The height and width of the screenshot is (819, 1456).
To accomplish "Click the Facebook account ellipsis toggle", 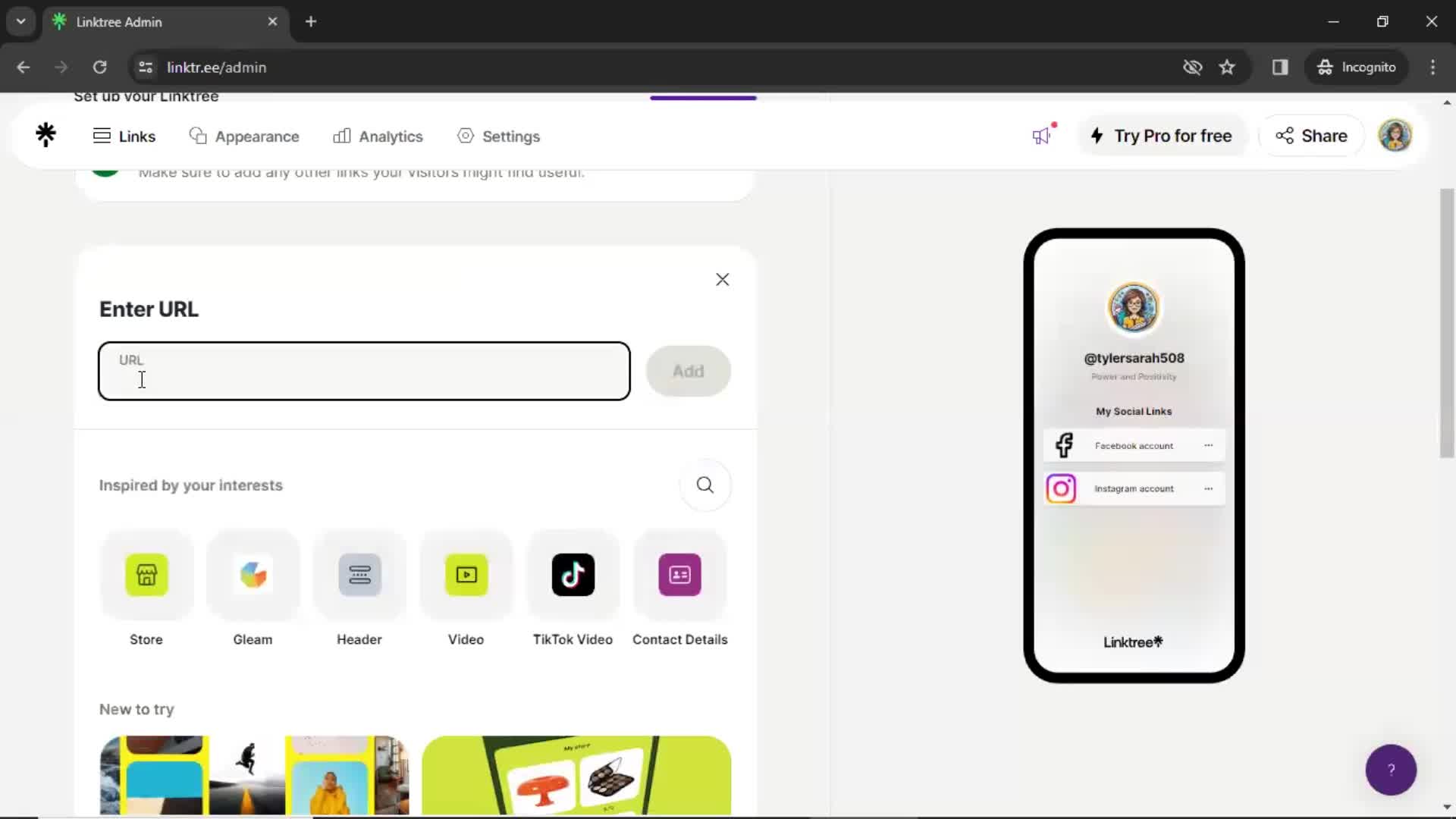I will coord(1209,445).
